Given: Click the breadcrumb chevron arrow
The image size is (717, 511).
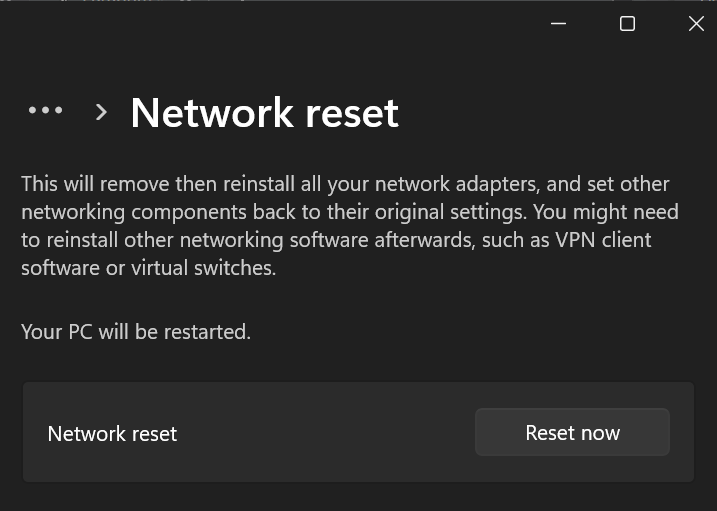Looking at the screenshot, I should 101,112.
